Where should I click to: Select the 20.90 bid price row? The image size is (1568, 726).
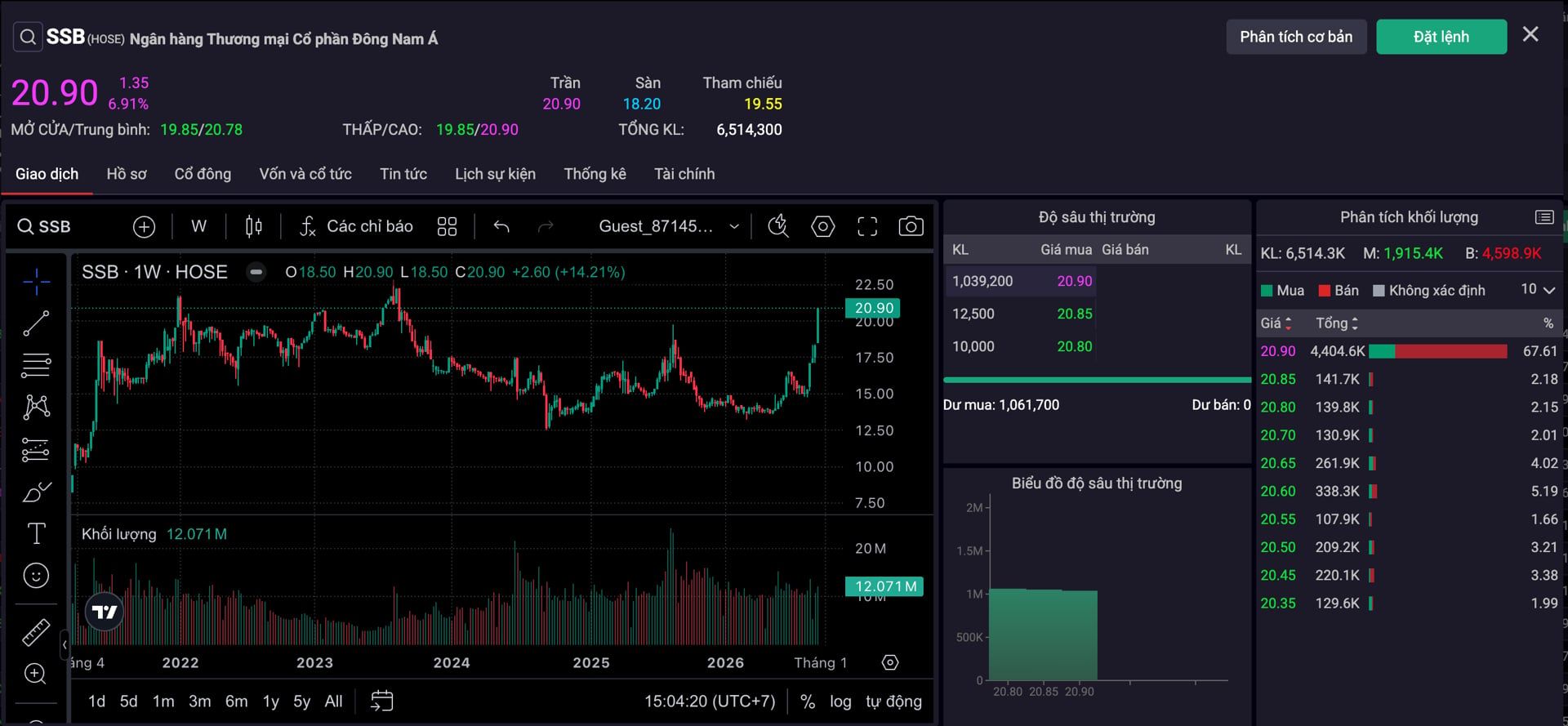(x=1021, y=281)
